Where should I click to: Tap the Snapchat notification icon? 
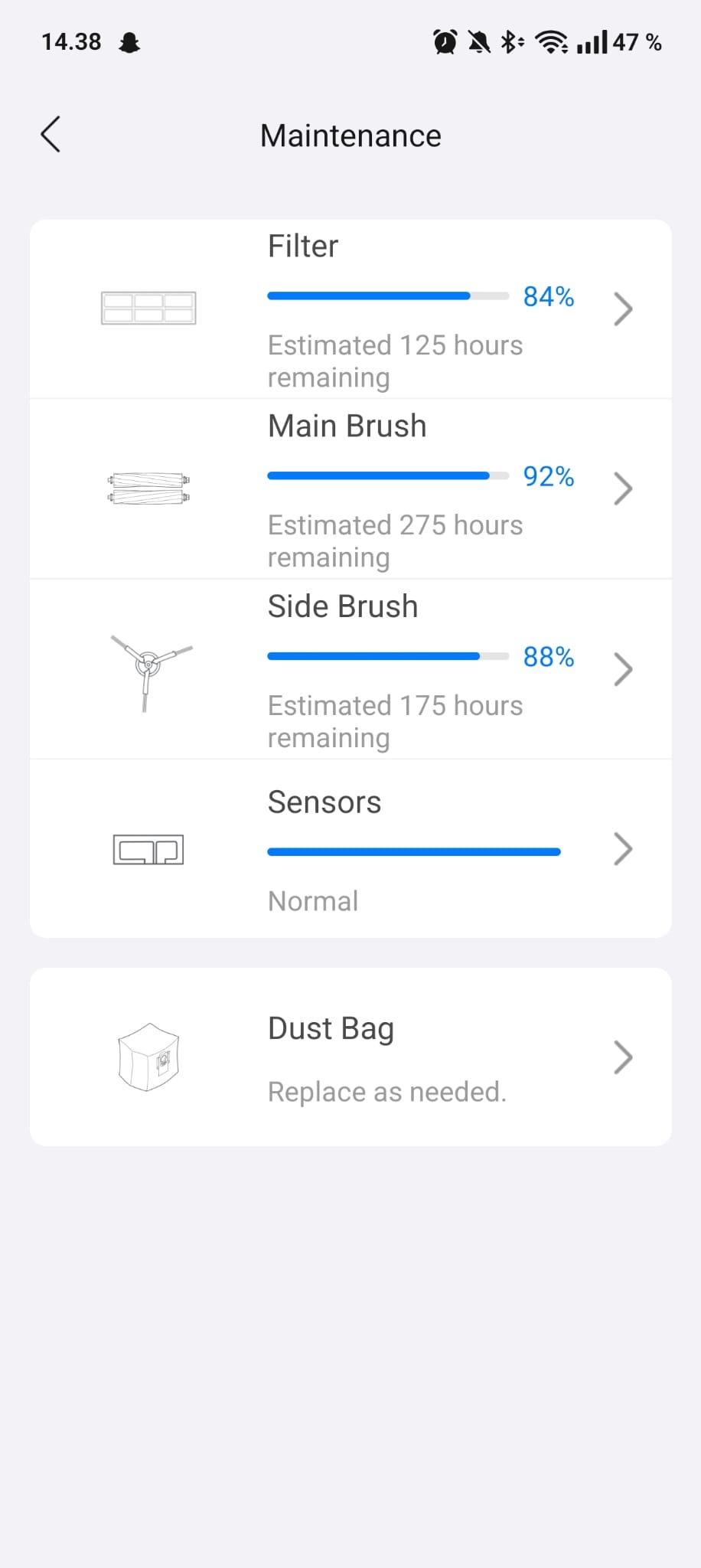coord(129,42)
